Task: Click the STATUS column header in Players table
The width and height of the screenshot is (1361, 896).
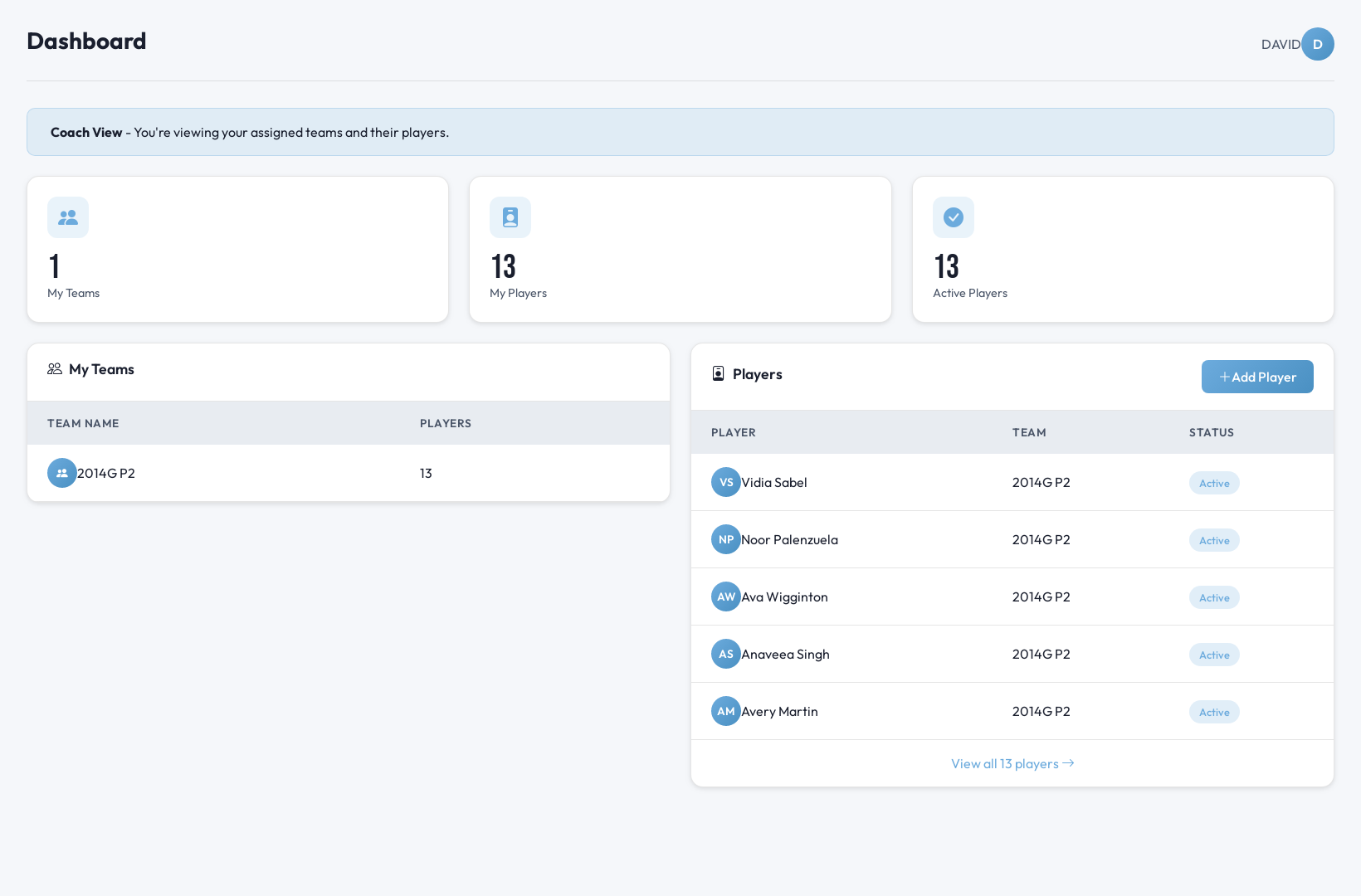Action: tap(1211, 432)
